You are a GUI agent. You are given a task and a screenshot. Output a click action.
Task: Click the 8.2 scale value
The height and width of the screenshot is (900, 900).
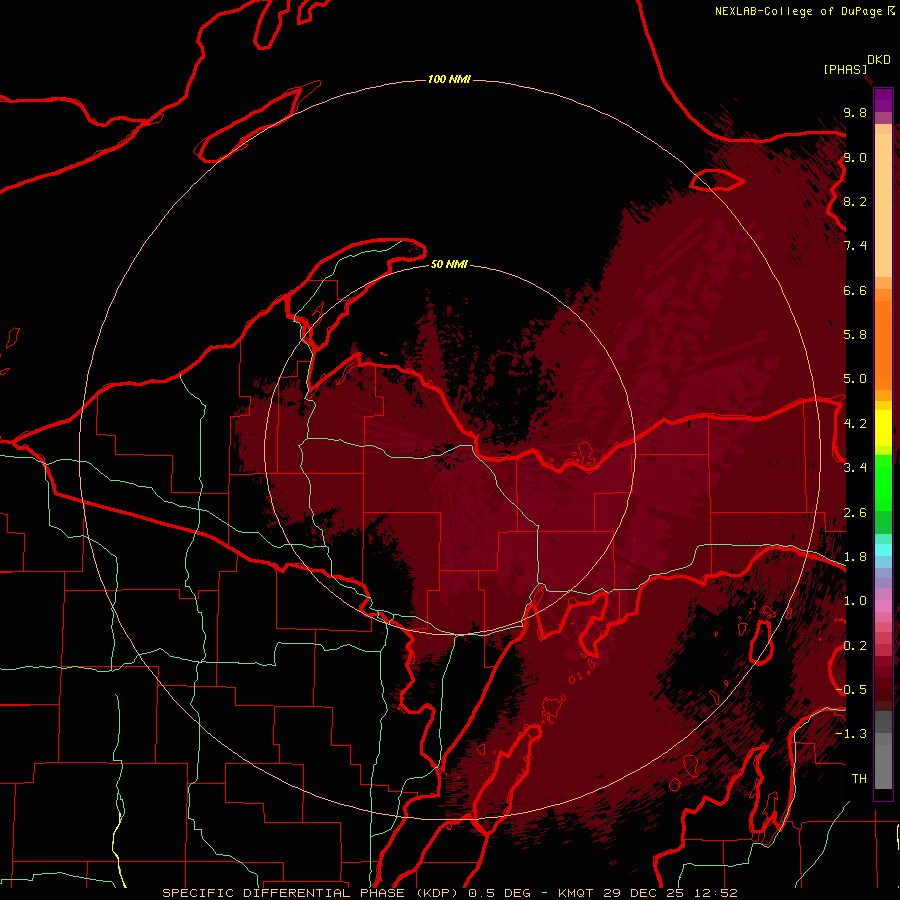coord(855,201)
